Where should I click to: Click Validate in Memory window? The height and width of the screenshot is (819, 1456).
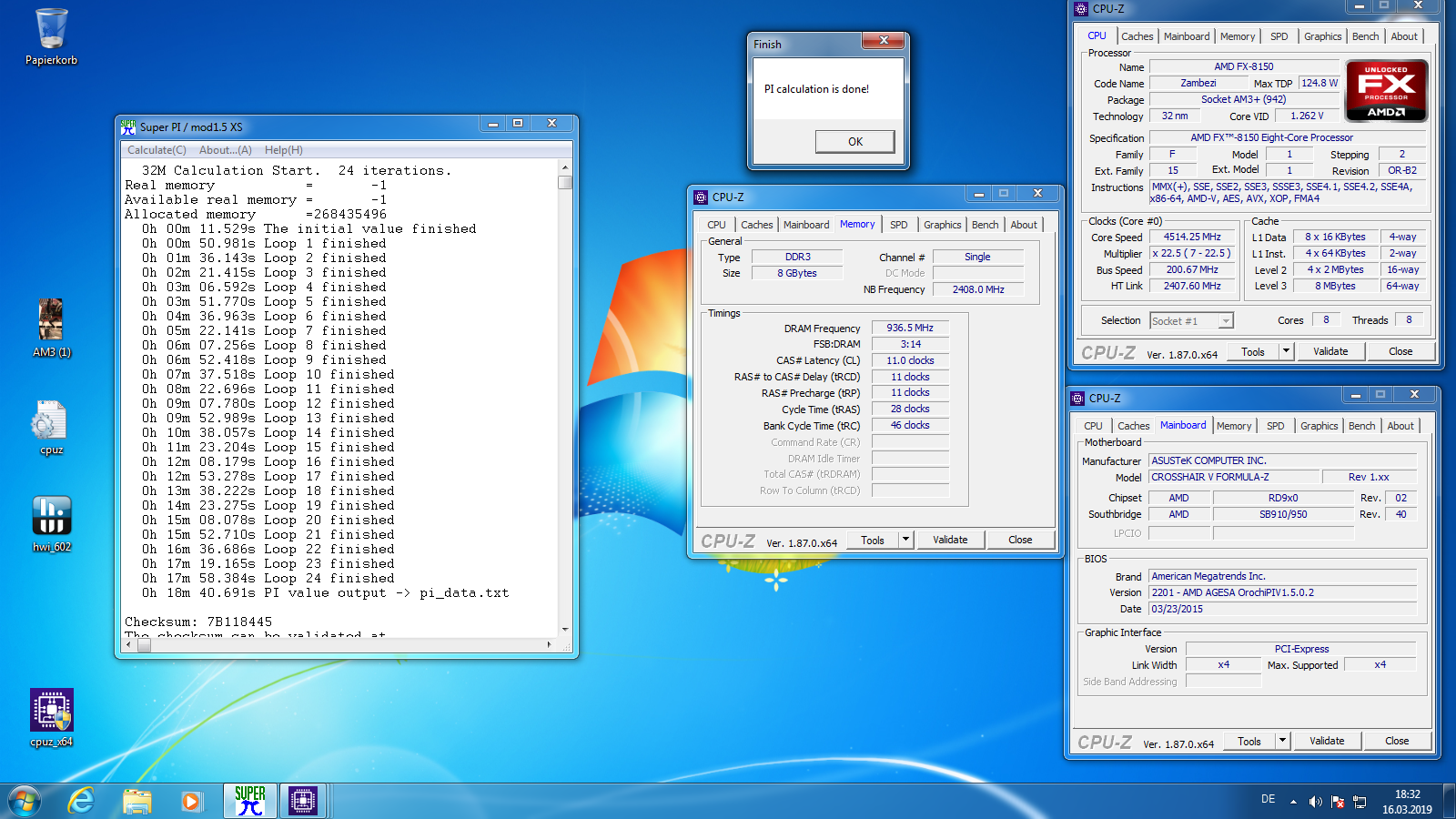coord(950,540)
